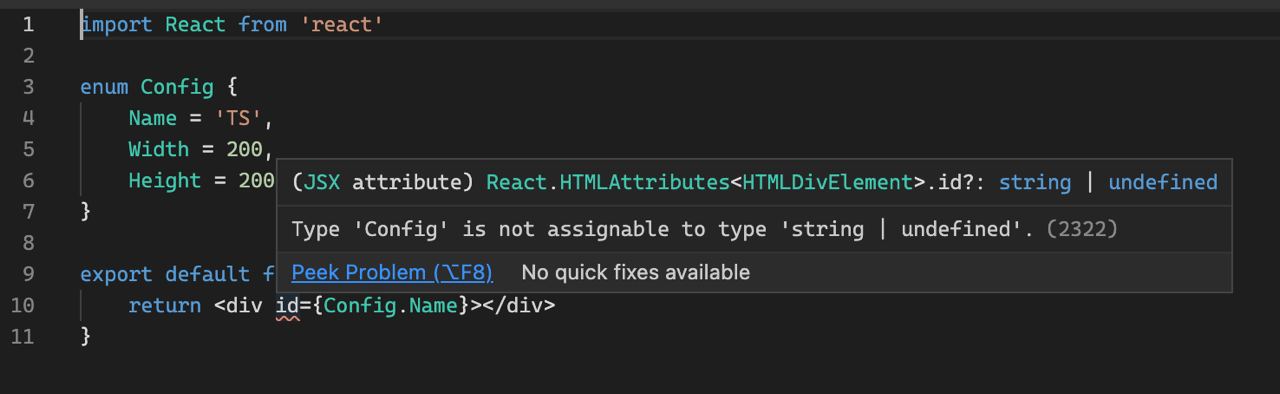Click the error message text in tooltip
Screen dimensions: 1280x394
[665, 229]
